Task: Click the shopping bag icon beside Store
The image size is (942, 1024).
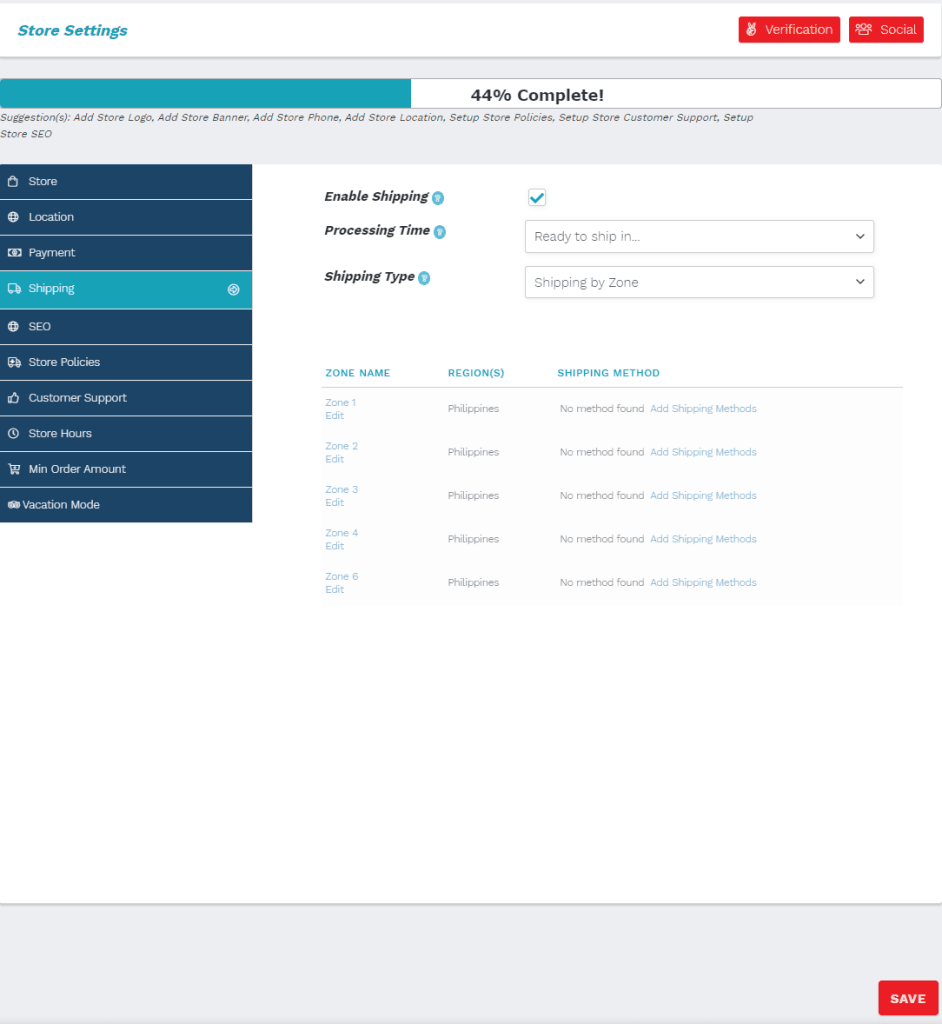Action: click(13, 182)
